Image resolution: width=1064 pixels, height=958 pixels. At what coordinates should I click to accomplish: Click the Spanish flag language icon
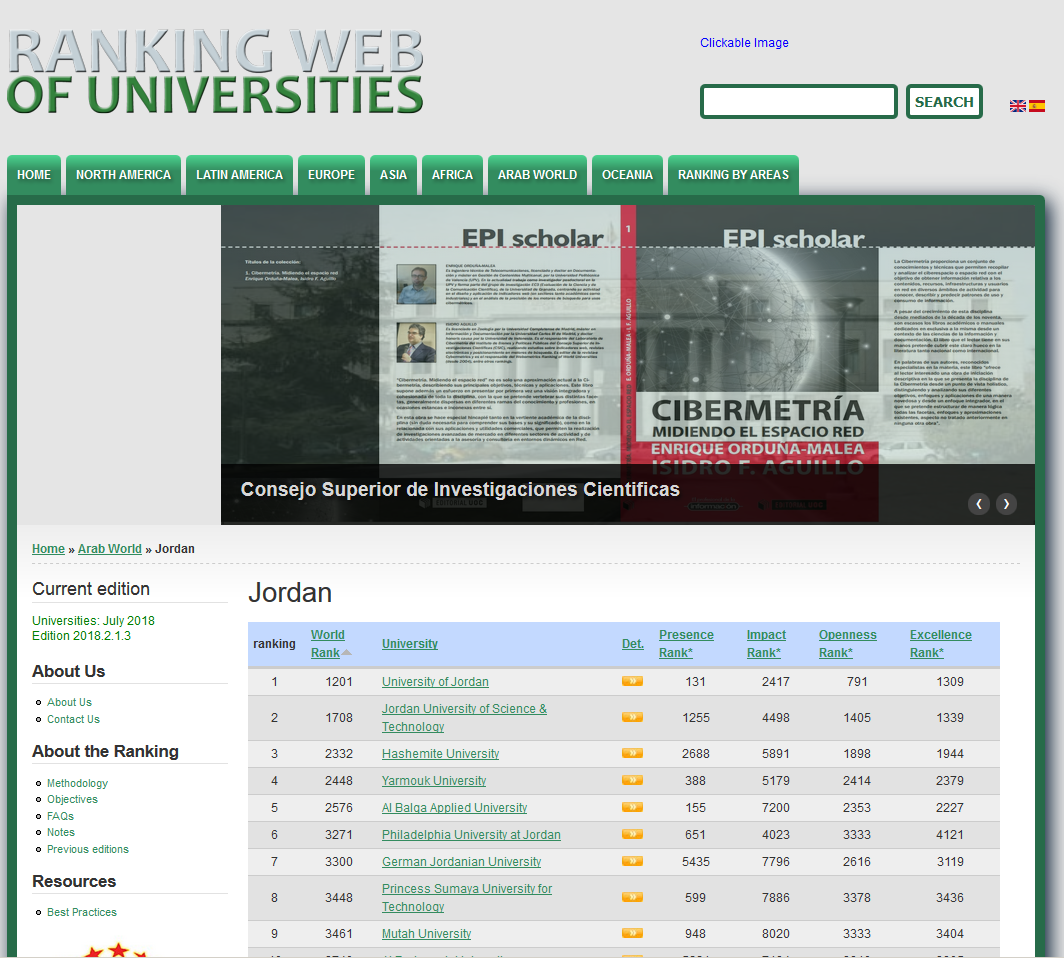[1037, 105]
